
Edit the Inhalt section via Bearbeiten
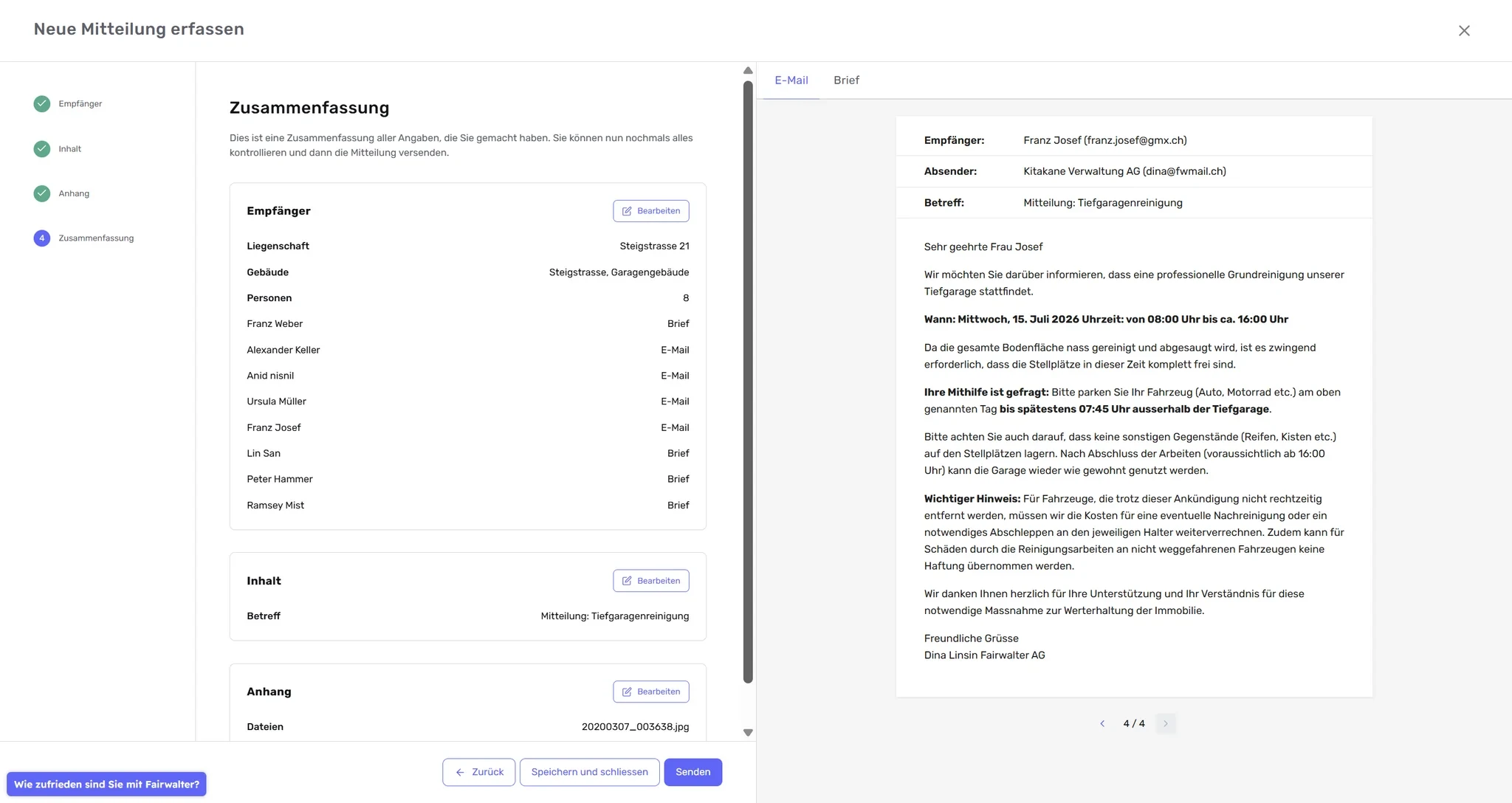pos(651,581)
